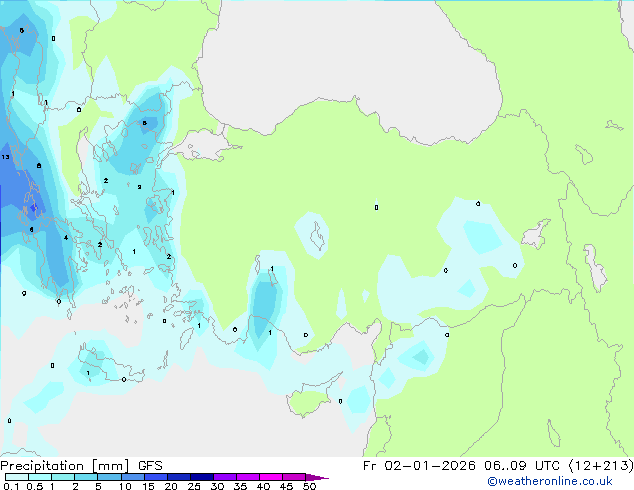This screenshot has height=490, width=634.
Task: Click the '0.1' legend scale label
Action: click(11, 486)
